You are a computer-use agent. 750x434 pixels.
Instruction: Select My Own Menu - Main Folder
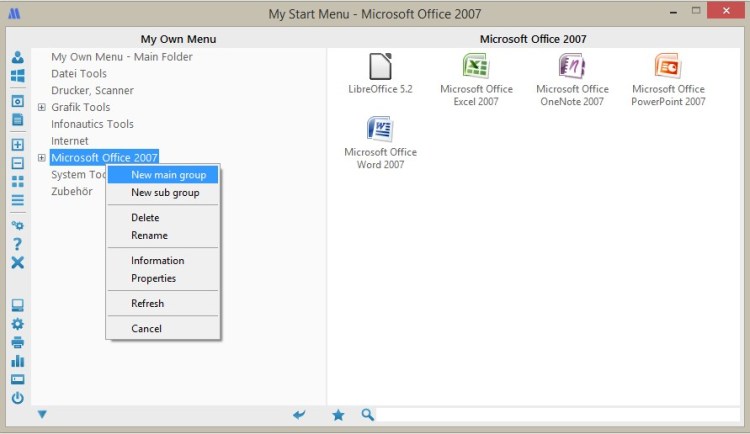pyautogui.click(x=121, y=56)
